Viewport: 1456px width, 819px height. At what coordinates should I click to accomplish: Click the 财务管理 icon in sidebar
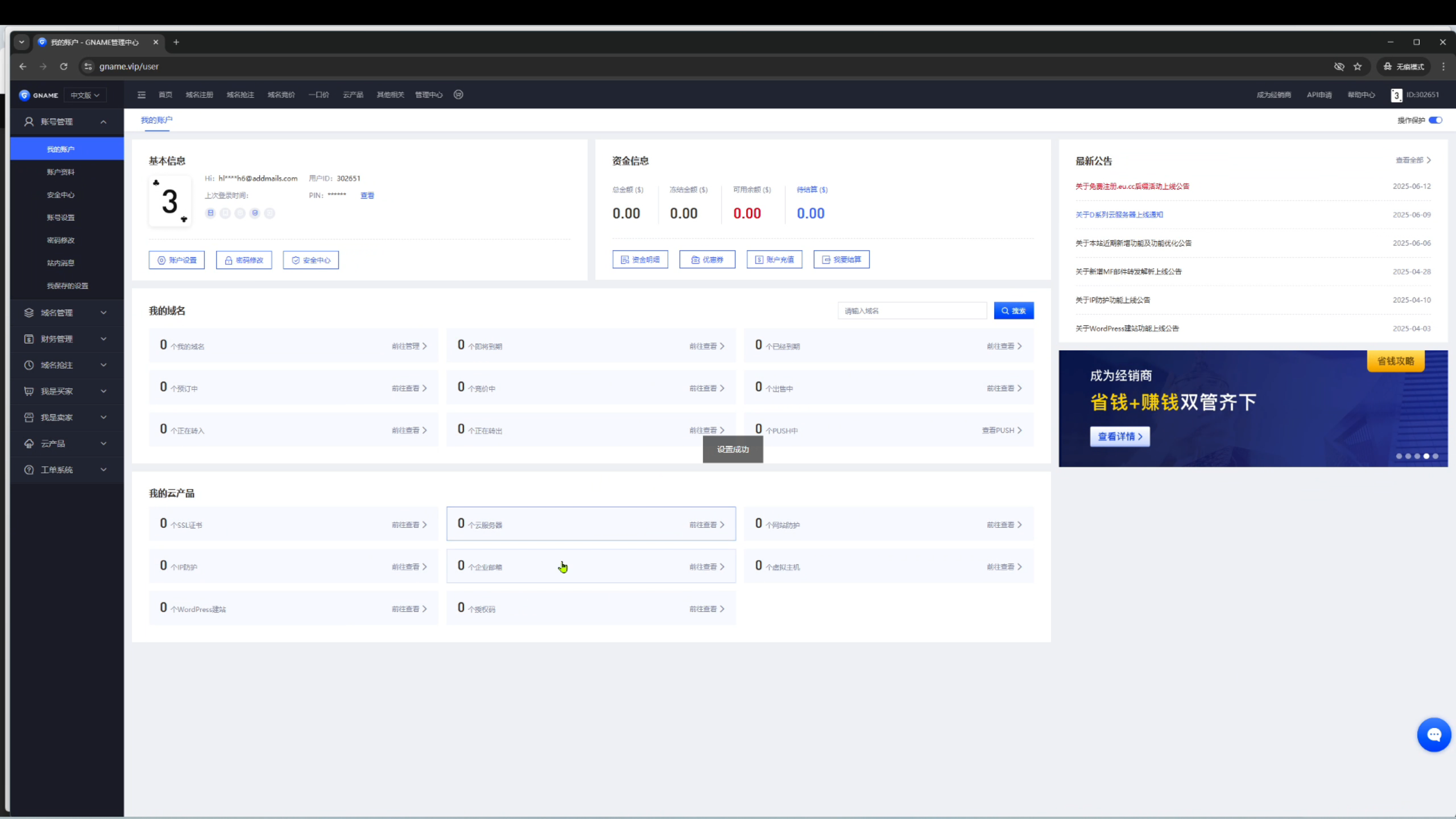coord(29,339)
